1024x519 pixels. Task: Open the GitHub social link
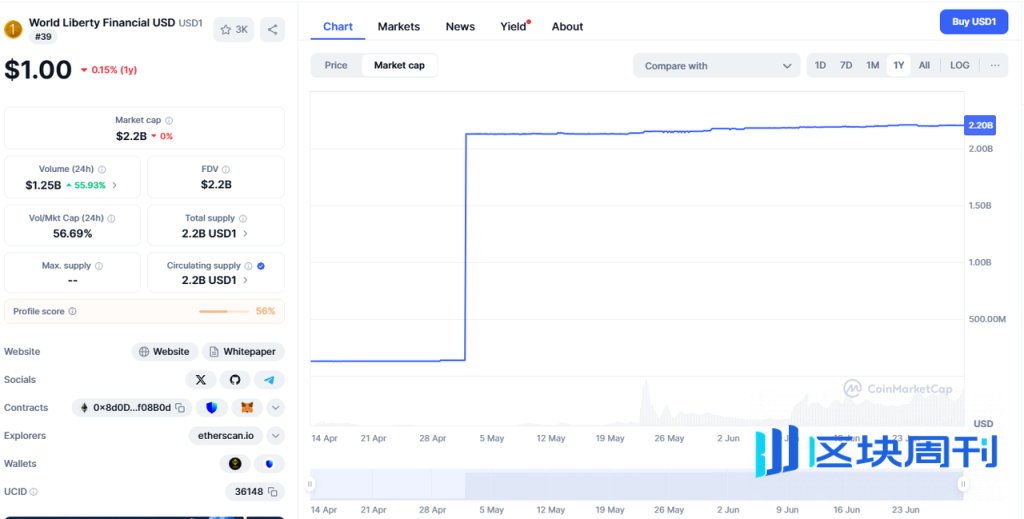[234, 379]
